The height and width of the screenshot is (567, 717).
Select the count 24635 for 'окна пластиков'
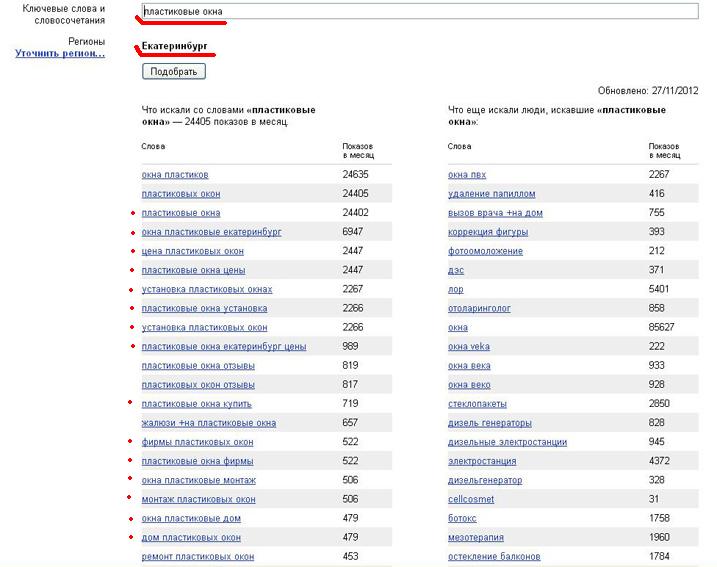(x=355, y=175)
